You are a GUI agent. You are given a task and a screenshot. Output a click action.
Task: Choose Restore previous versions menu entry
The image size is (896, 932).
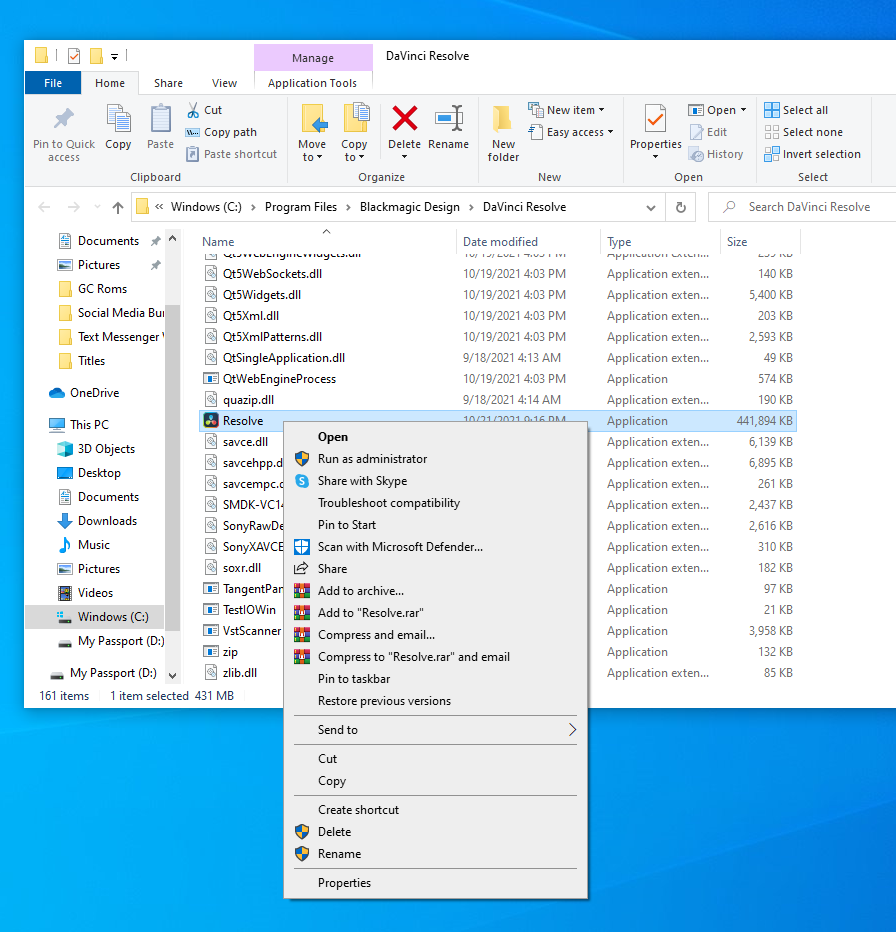(435, 701)
